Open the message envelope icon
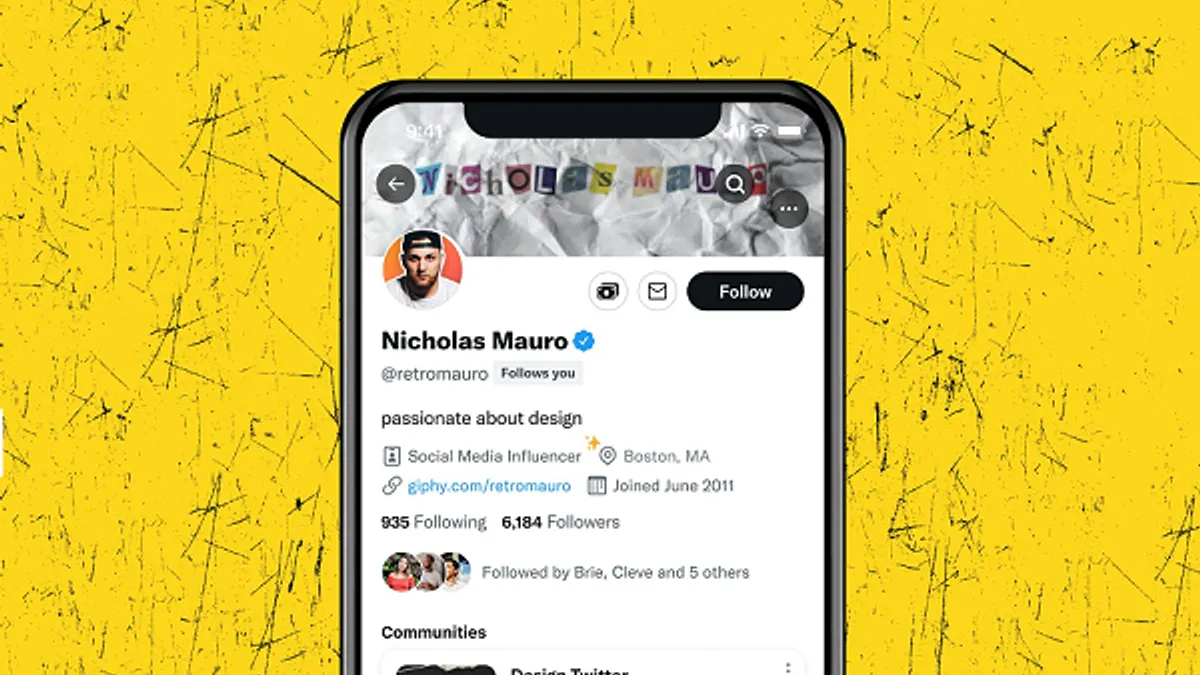 tap(657, 292)
